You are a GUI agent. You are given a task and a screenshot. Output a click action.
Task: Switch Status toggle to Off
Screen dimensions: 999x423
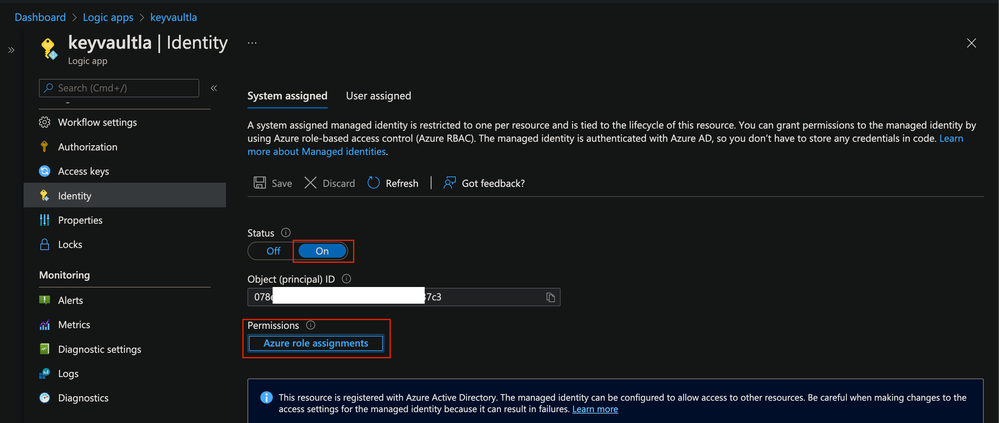[x=273, y=251]
